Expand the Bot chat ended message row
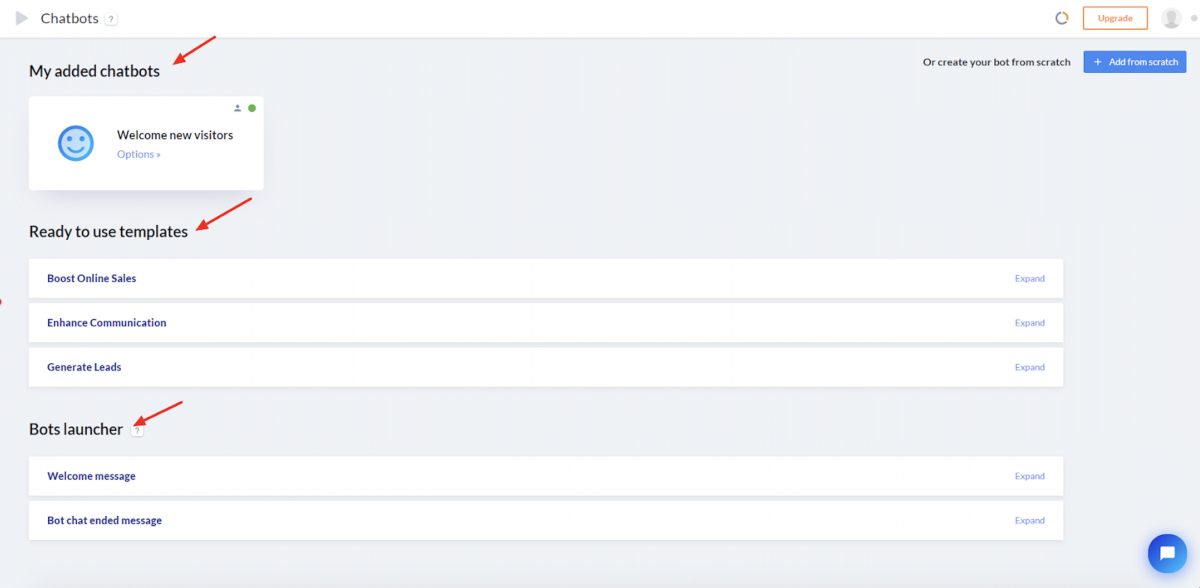Viewport: 1200px width, 588px height. (1029, 520)
